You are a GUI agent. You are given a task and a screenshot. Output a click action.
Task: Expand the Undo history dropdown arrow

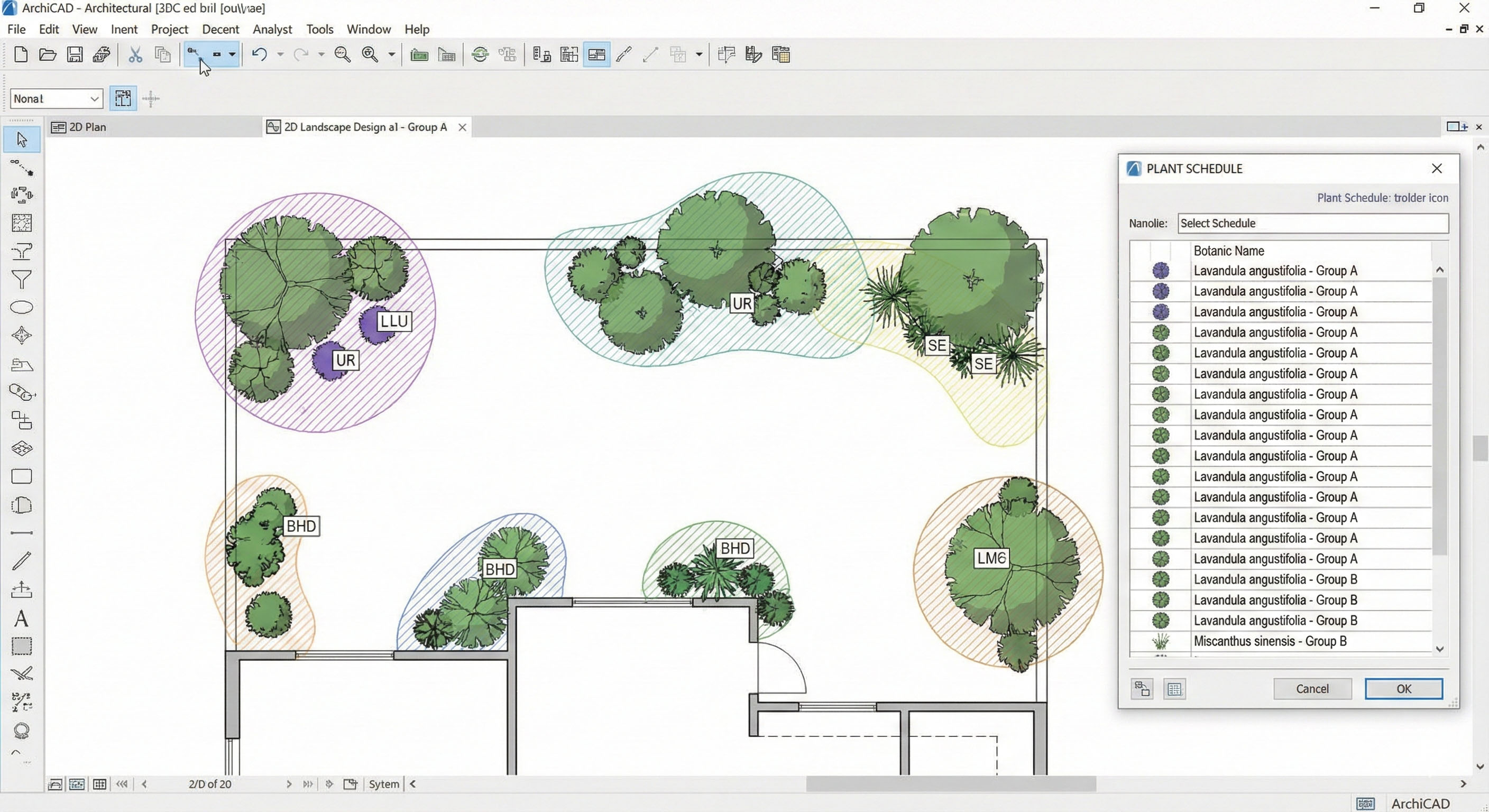[x=280, y=55]
